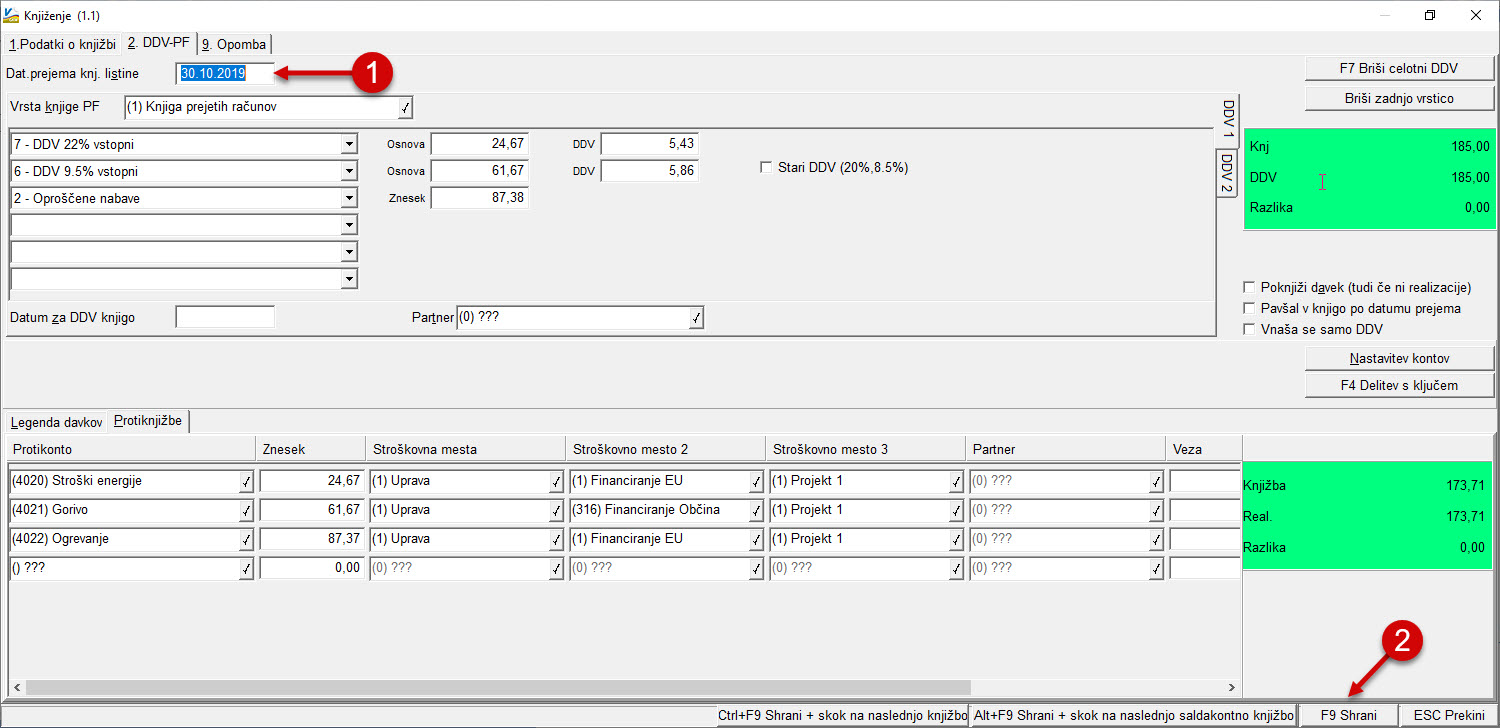Click Znesek cell 0,00 in last row
The height and width of the screenshot is (728, 1500).
click(x=311, y=568)
